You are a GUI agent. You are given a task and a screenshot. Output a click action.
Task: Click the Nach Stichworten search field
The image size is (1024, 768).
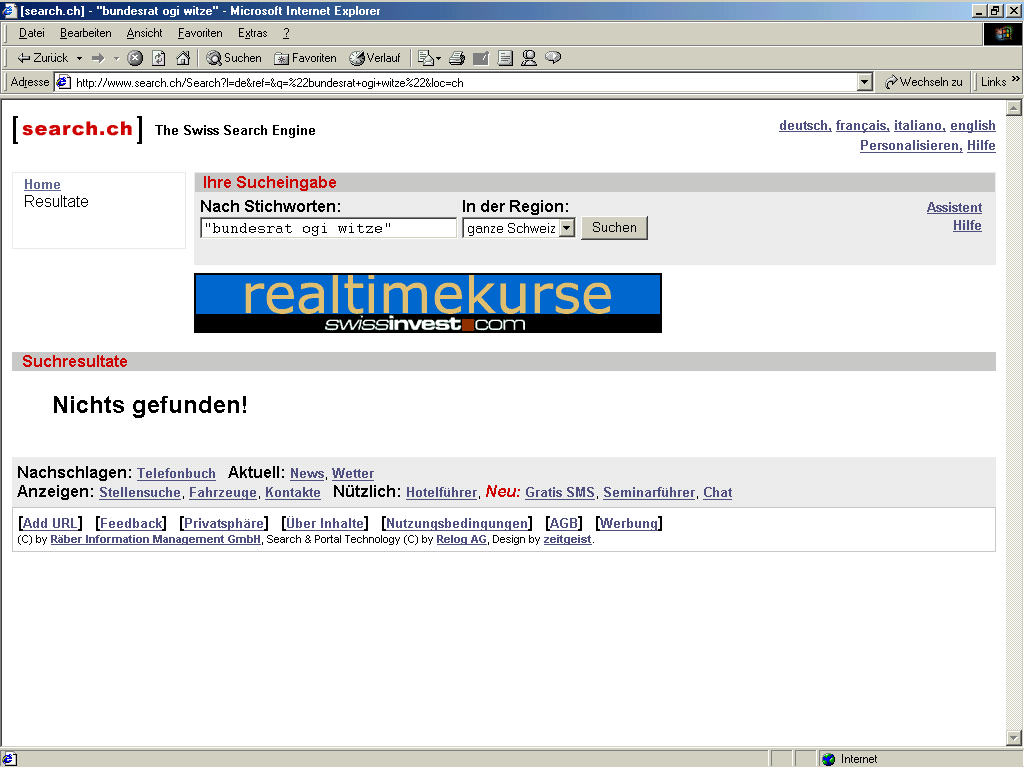coord(328,228)
